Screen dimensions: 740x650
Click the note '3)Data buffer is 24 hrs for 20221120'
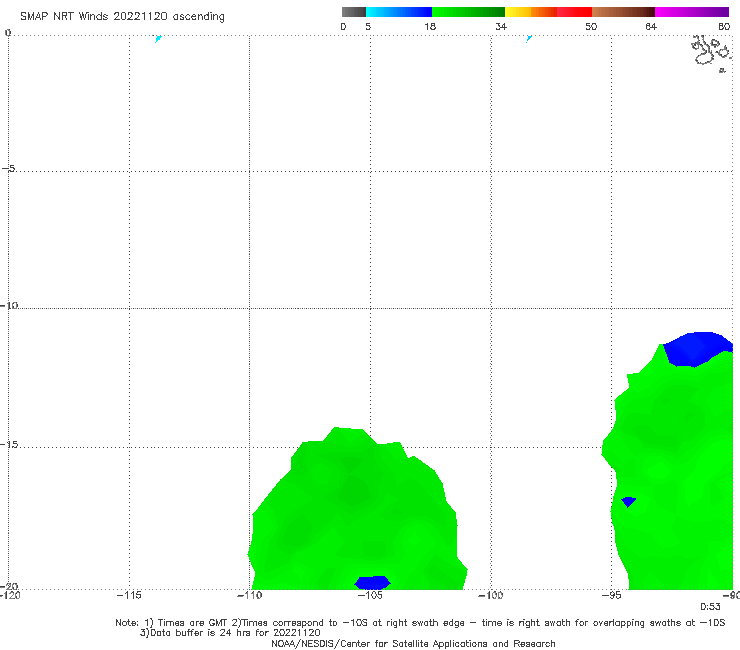[x=230, y=633]
